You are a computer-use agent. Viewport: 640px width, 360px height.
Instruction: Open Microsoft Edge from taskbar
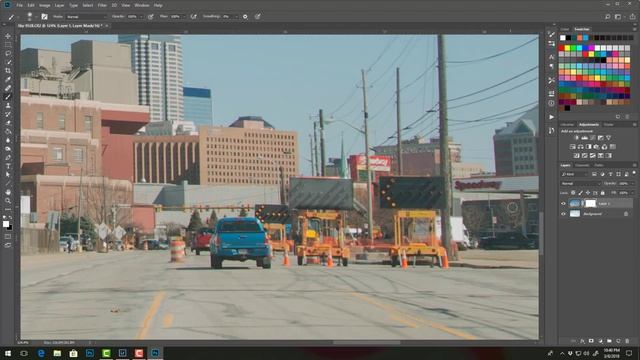click(41, 353)
